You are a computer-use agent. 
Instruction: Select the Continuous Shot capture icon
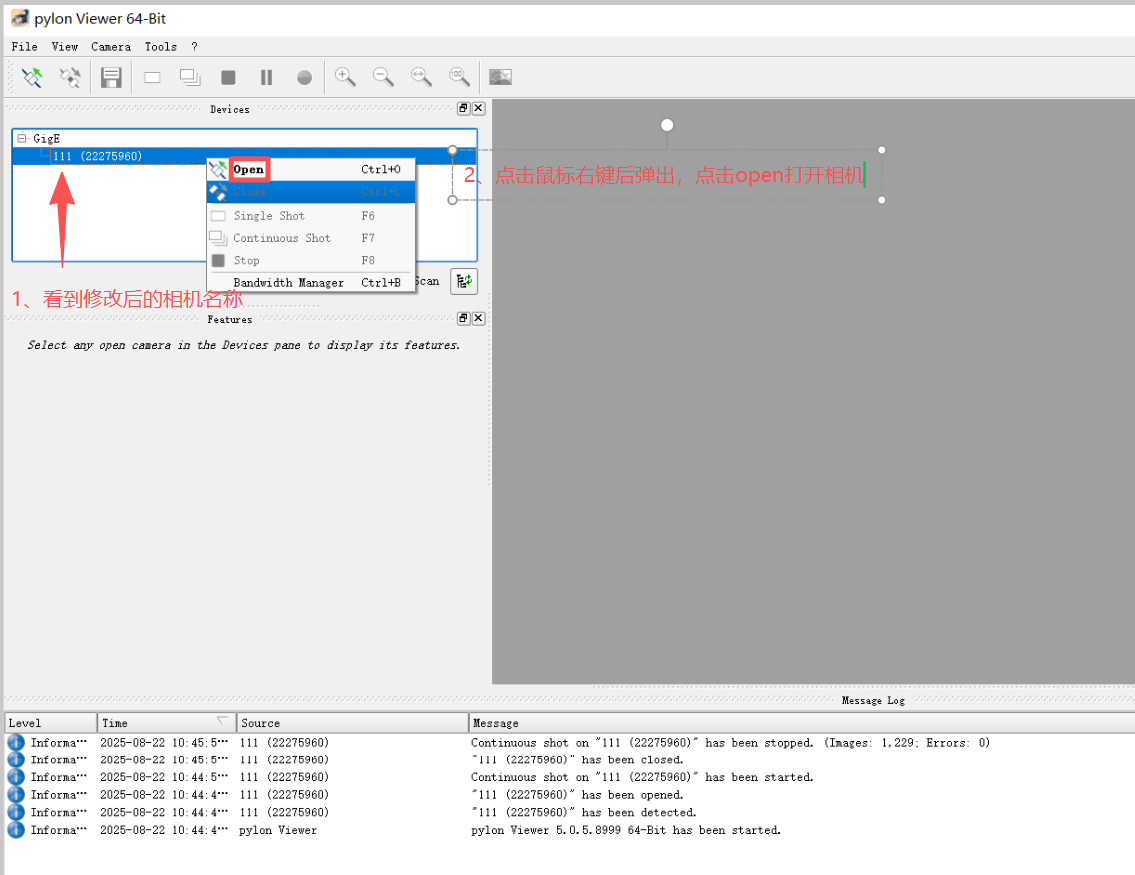coord(189,77)
